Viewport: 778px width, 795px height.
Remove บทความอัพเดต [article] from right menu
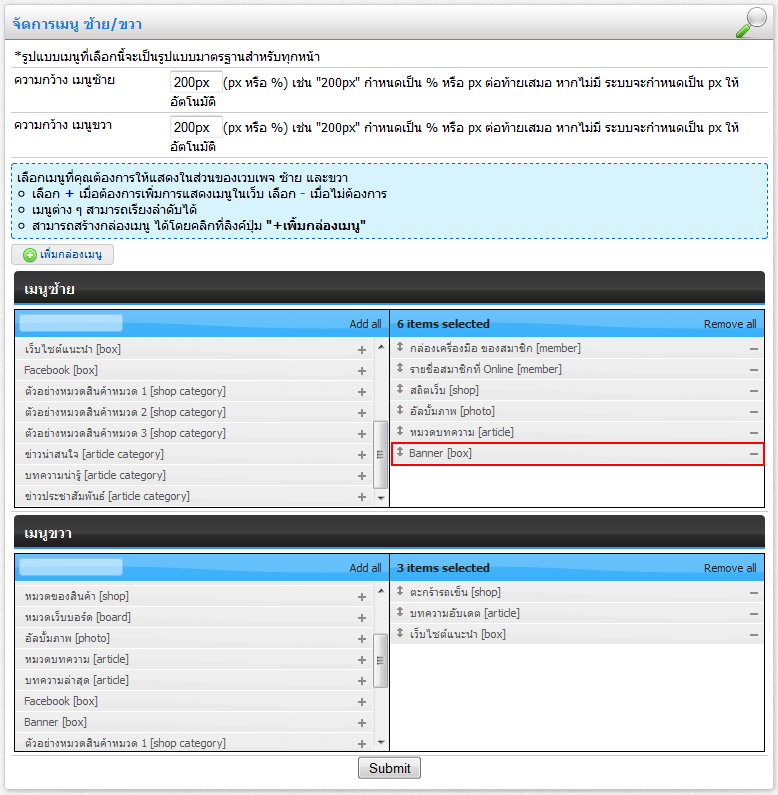tap(754, 614)
